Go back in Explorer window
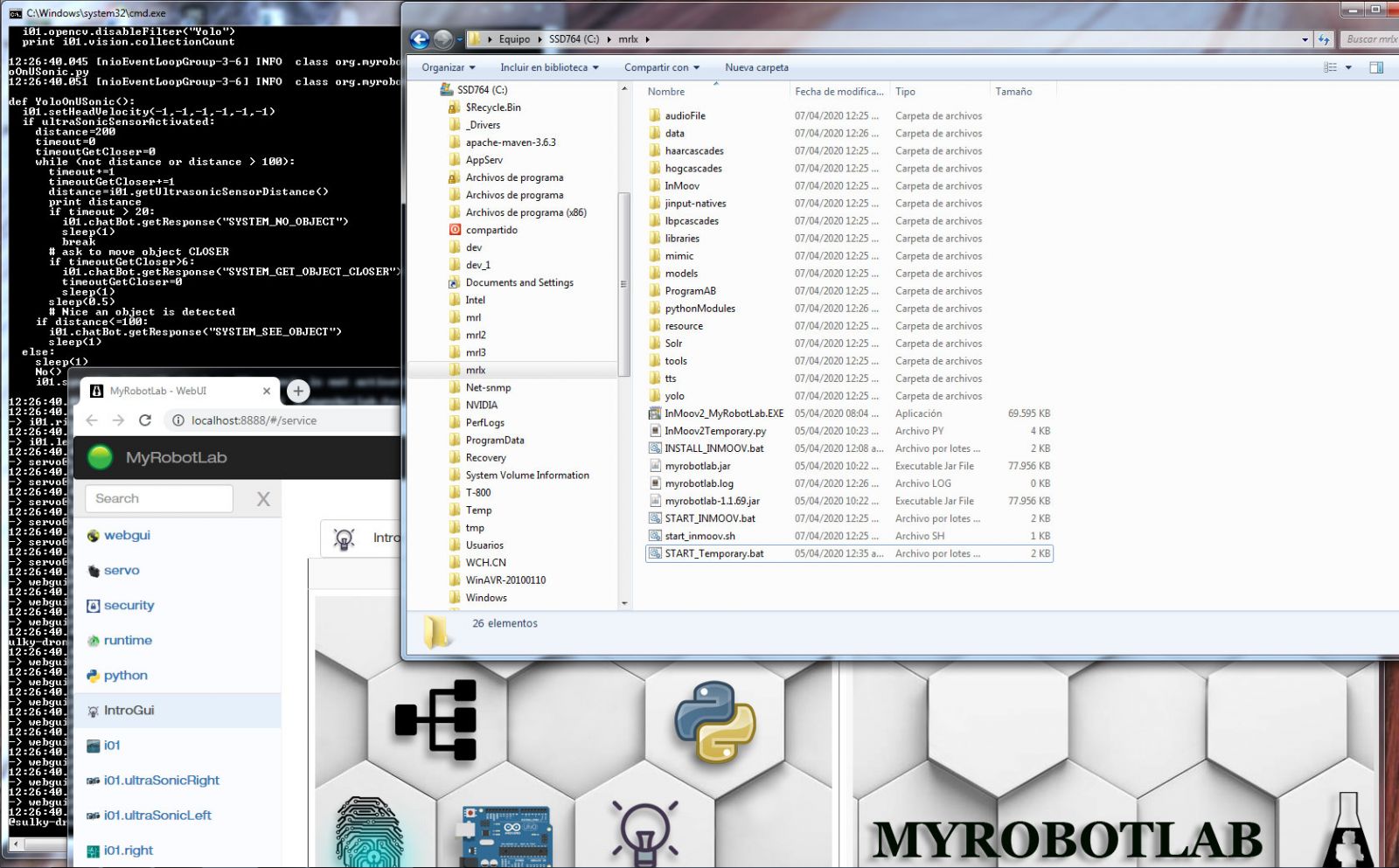This screenshot has height=868, width=1399. click(x=420, y=39)
